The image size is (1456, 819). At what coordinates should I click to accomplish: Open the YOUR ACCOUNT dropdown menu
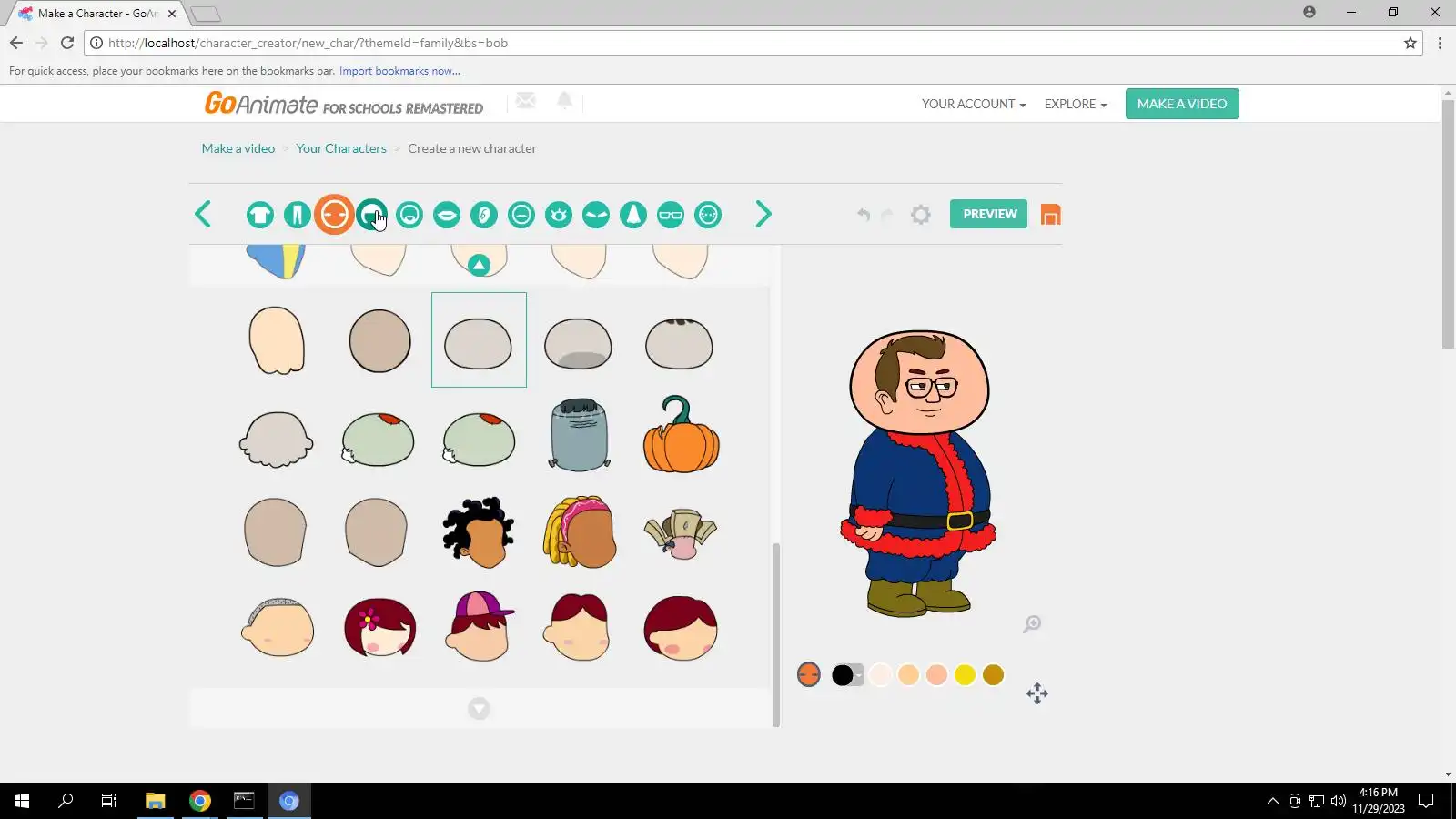974,104
